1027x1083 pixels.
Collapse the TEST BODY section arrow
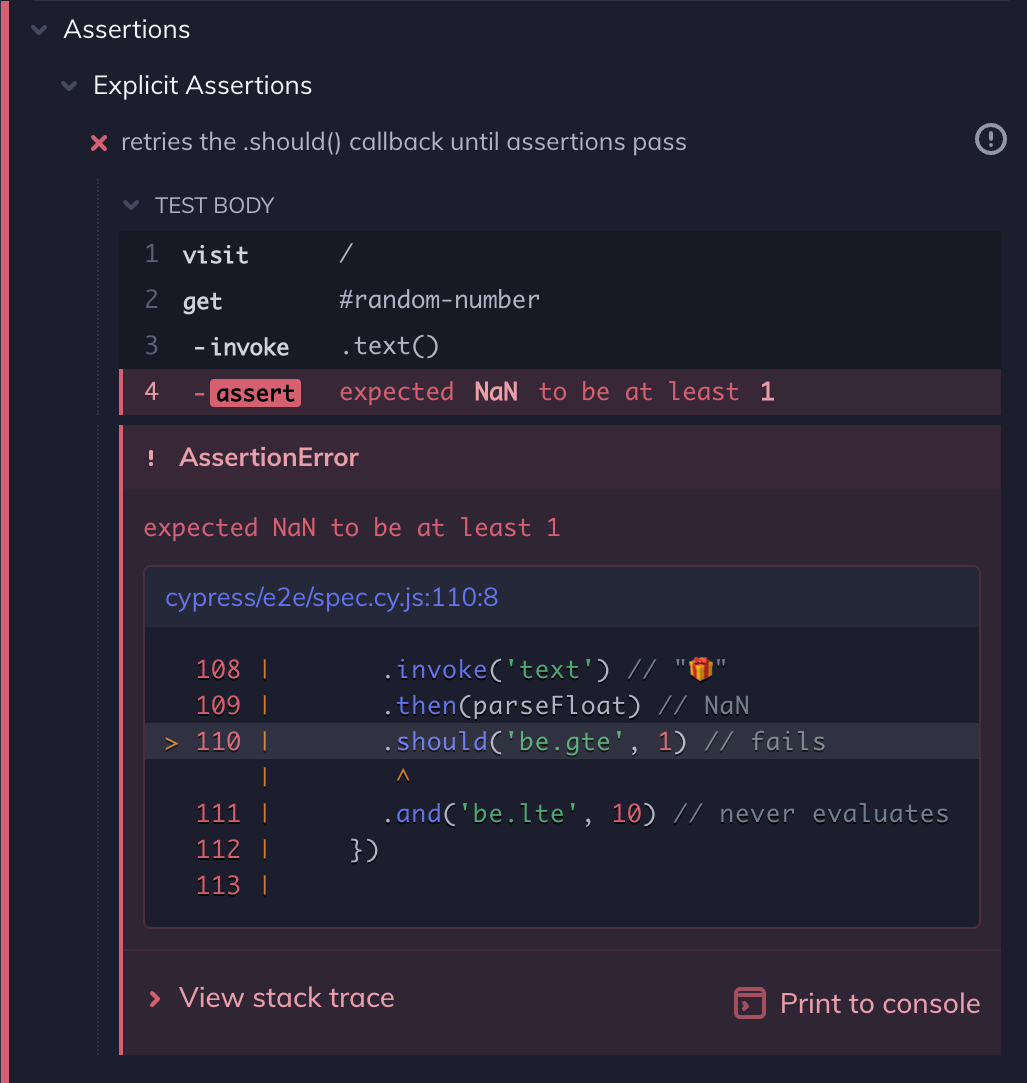130,206
